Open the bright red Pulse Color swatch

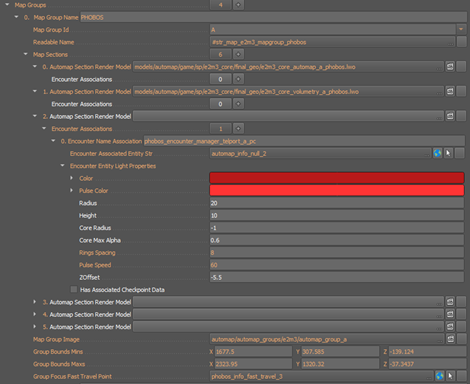pyautogui.click(x=337, y=190)
